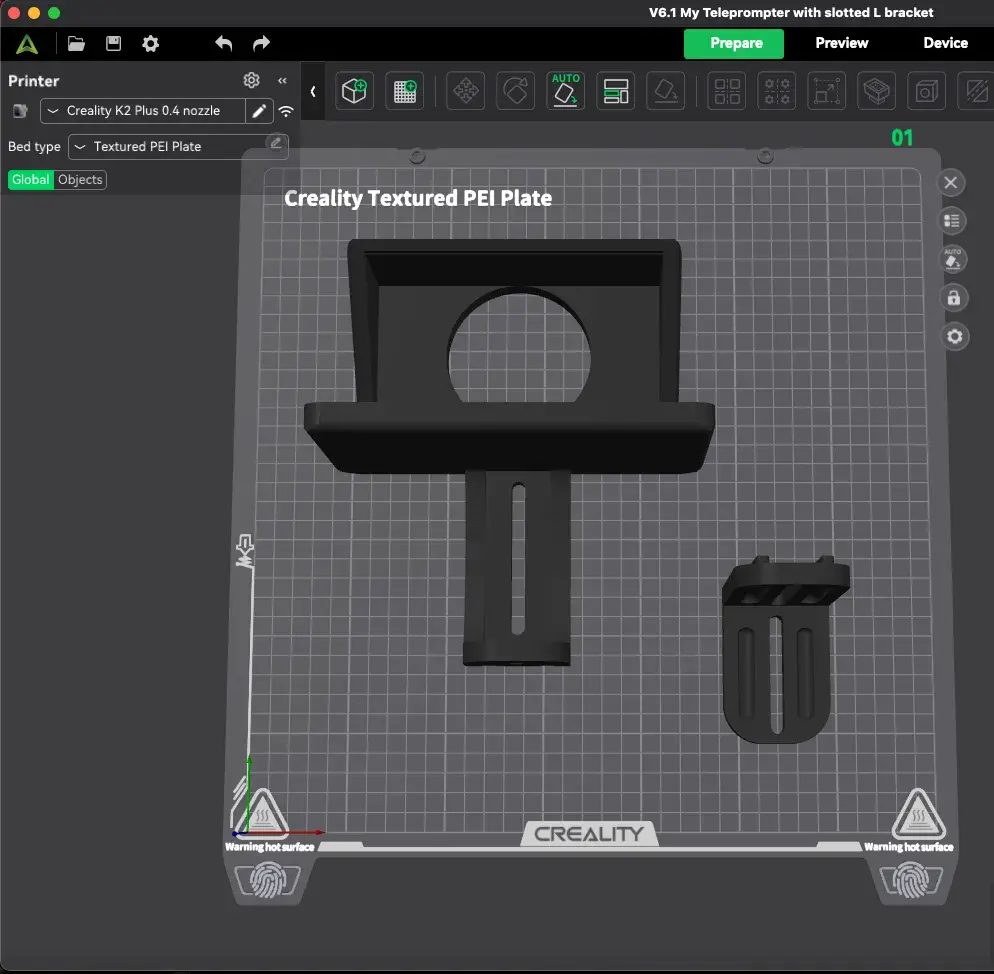This screenshot has width=994, height=974.
Task: Click the Arrange all objects icon
Action: 615,91
